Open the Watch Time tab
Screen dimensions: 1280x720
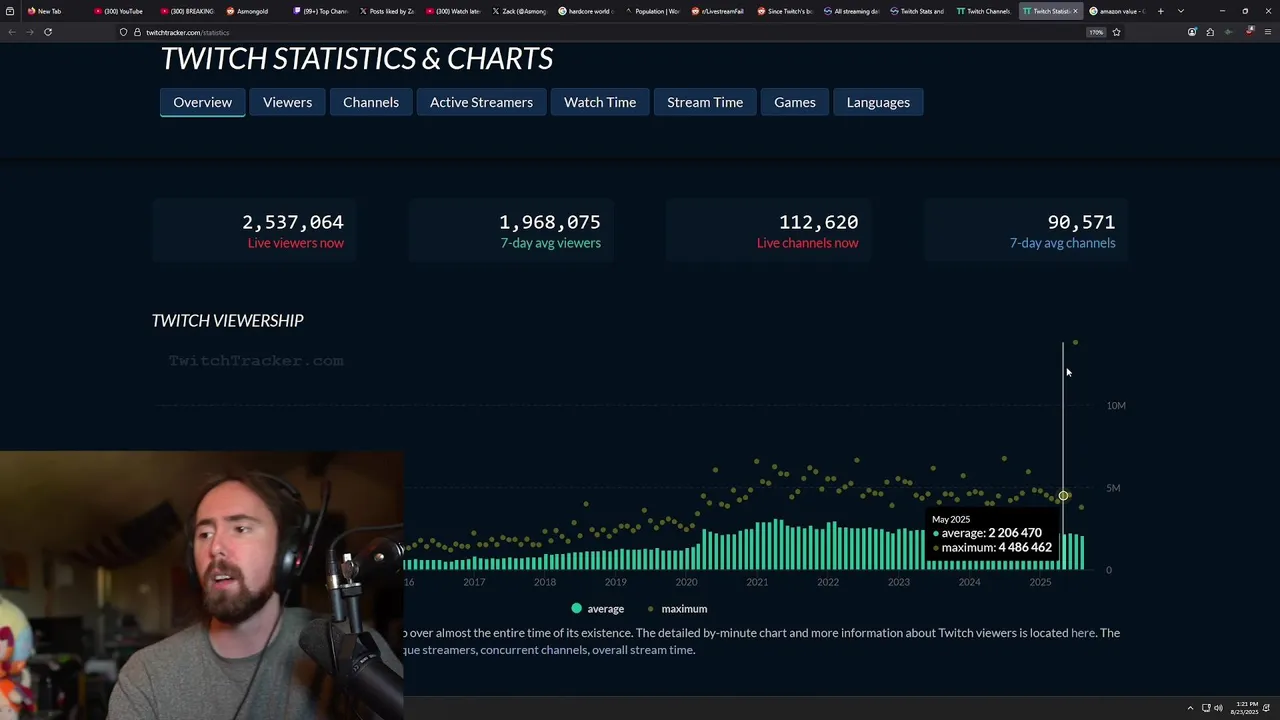coord(600,102)
